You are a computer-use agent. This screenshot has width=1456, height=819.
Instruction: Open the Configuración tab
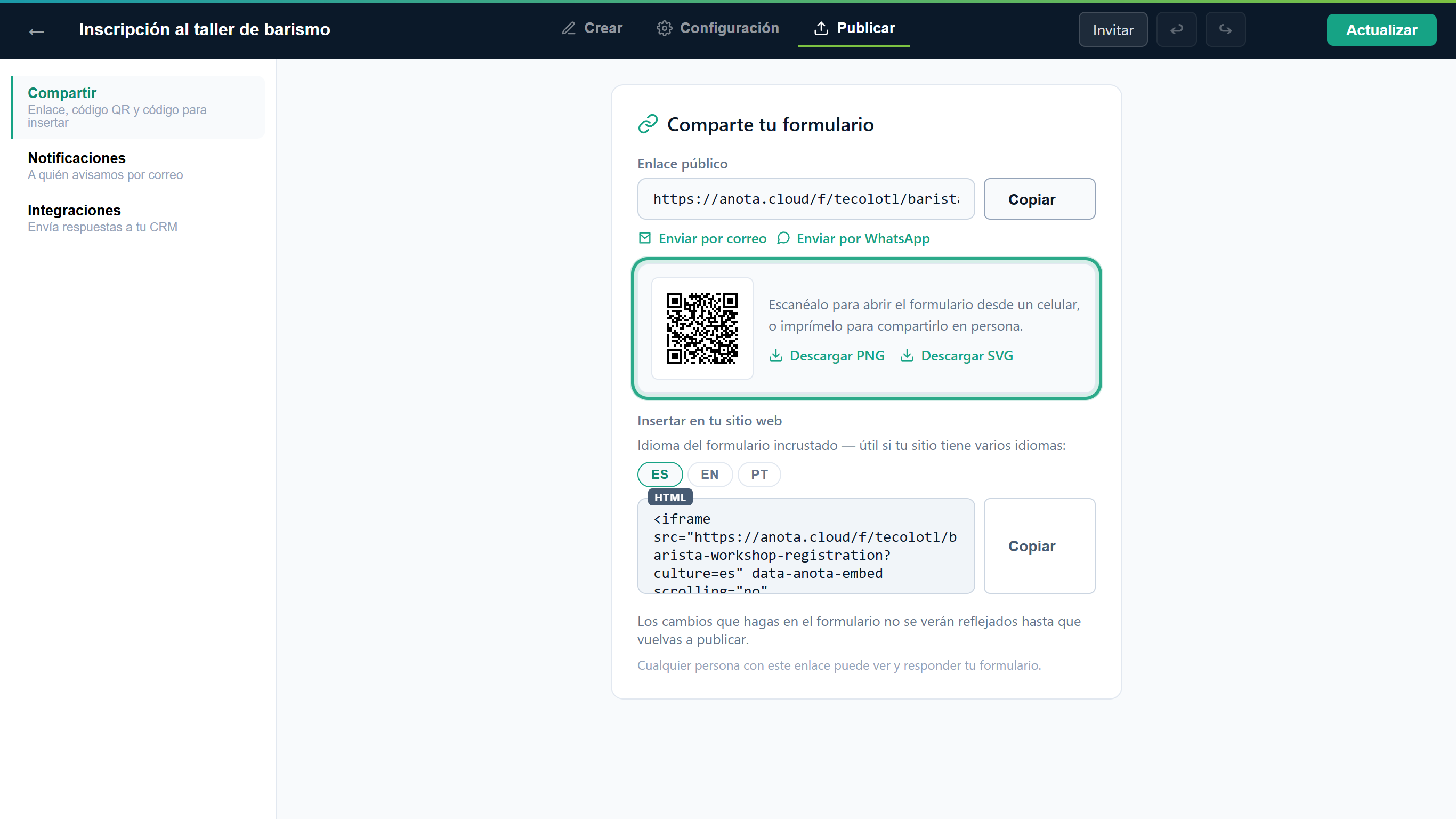(718, 28)
